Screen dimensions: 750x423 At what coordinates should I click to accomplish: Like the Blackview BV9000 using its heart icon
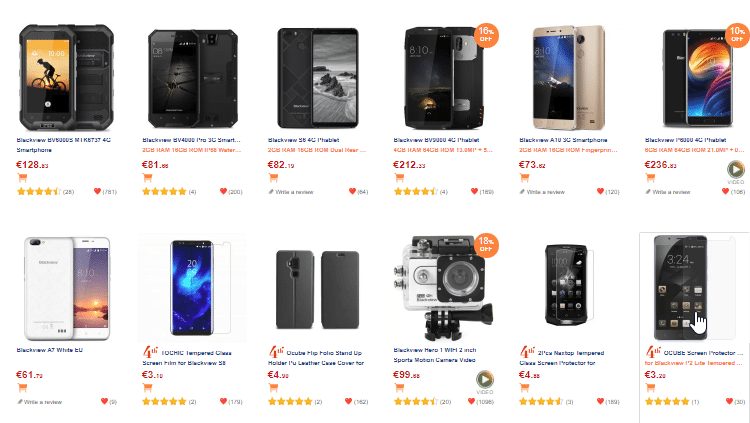[x=474, y=191]
